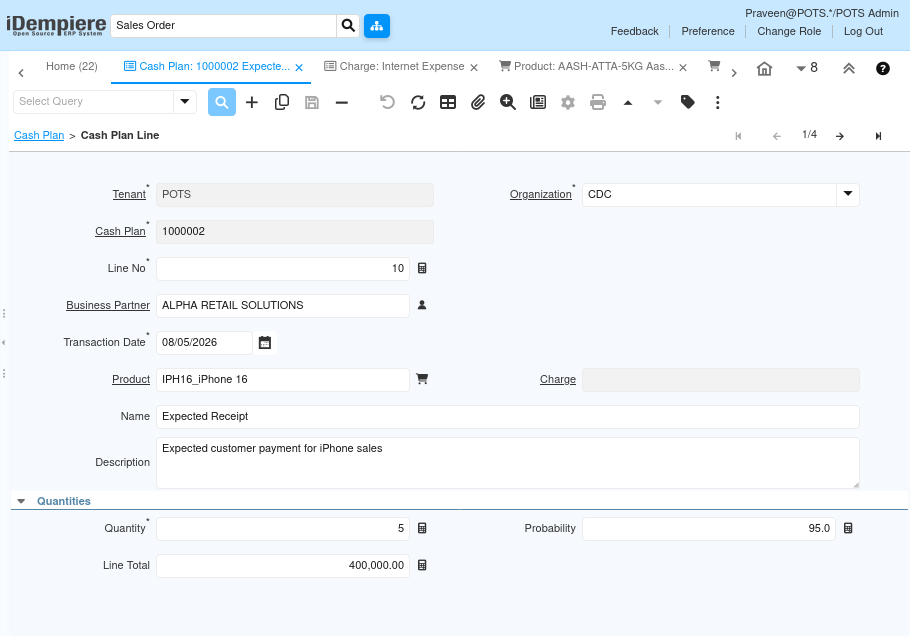Close the Product: AASH-ATTA-5KG tab
The height and width of the screenshot is (636, 910).
(x=683, y=68)
